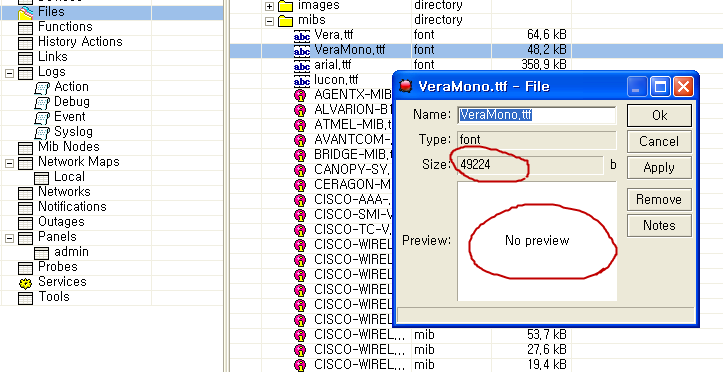Select the ALVARION-B mib file row
This screenshot has height=372, width=723.
coord(353,110)
